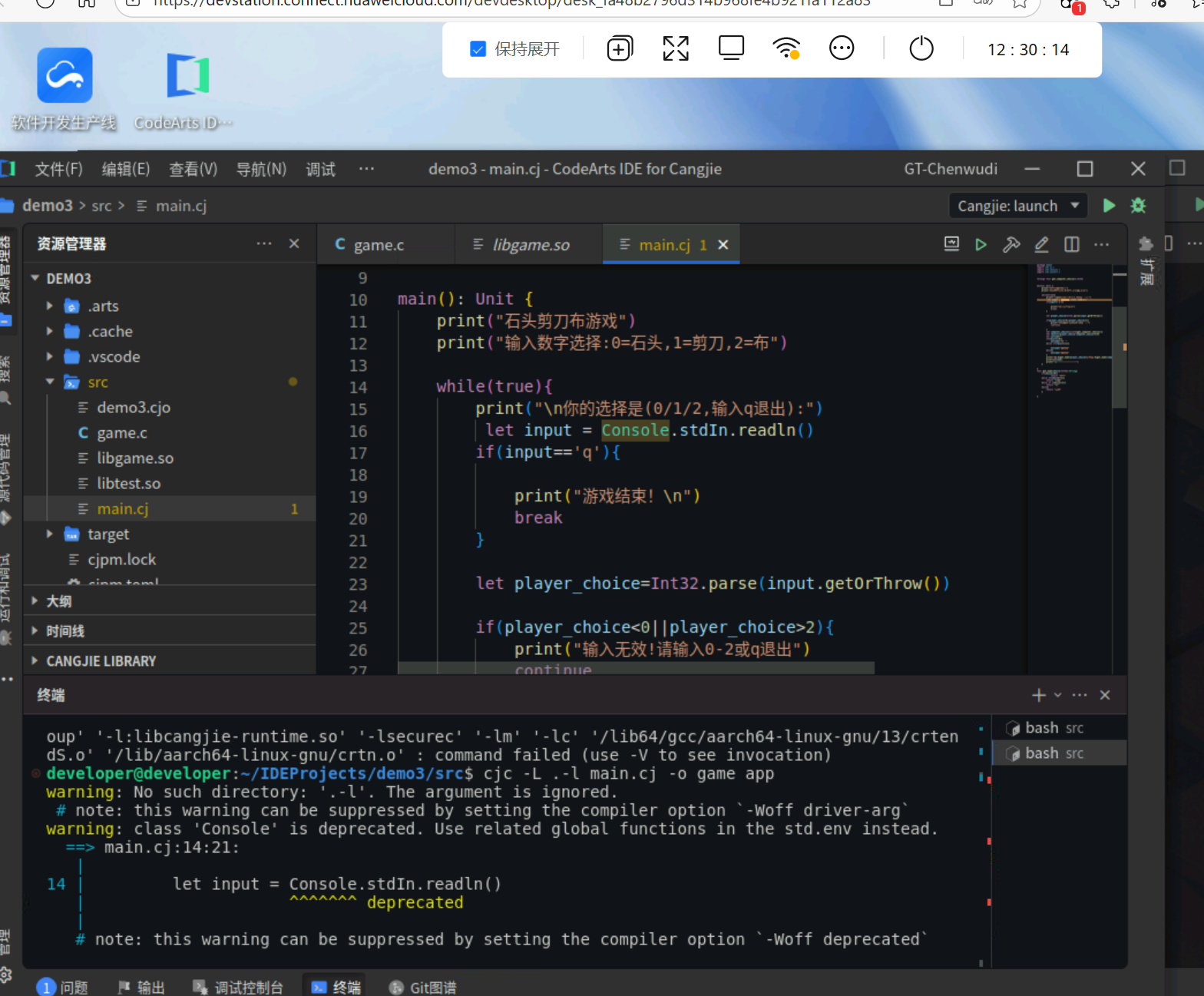This screenshot has height=996, width=1204.
Task: Open terminal panel more-actions ellipsis
Action: pos(1080,695)
